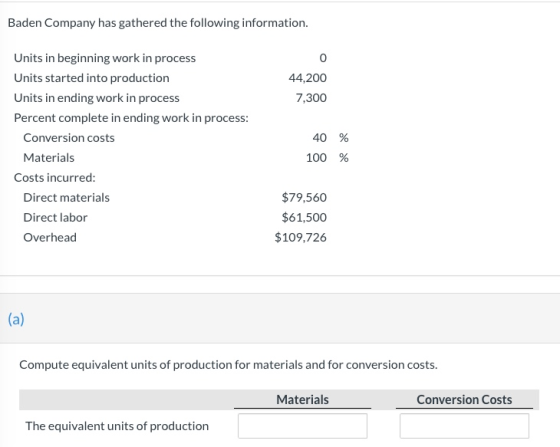The width and height of the screenshot is (560, 447).
Task: Click the 40 percent conversion value
Action: tap(320, 138)
